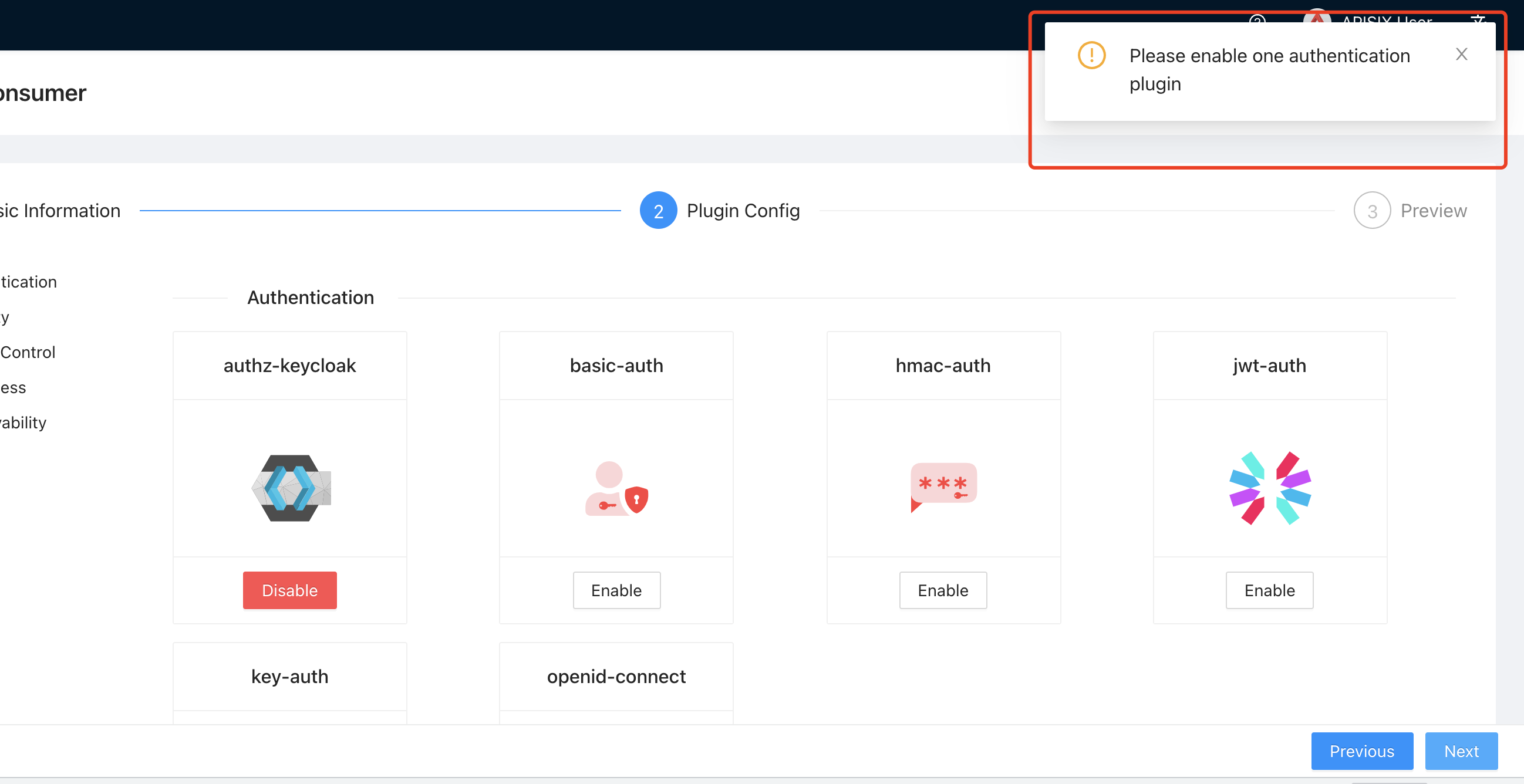This screenshot has height=784, width=1524.
Task: Click the Keycloak logo on authz-keycloak card
Action: (289, 487)
